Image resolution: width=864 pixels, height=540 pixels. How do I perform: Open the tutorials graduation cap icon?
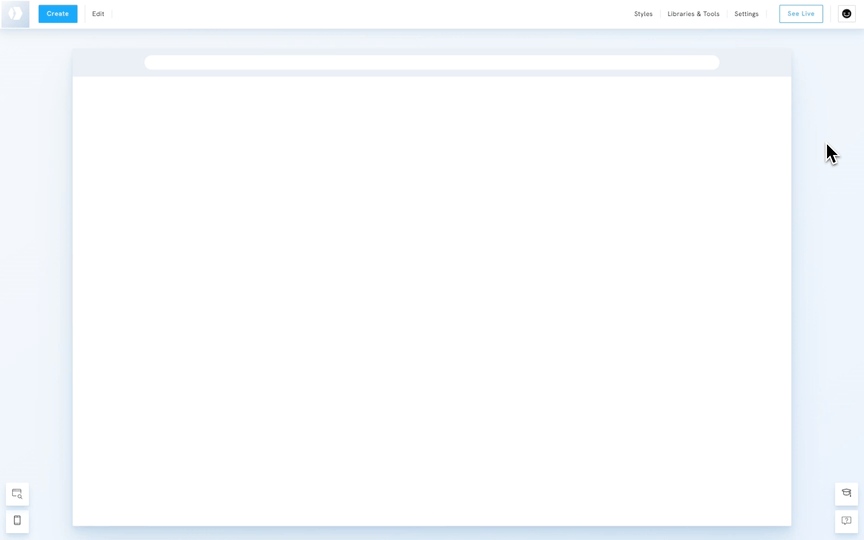point(846,493)
